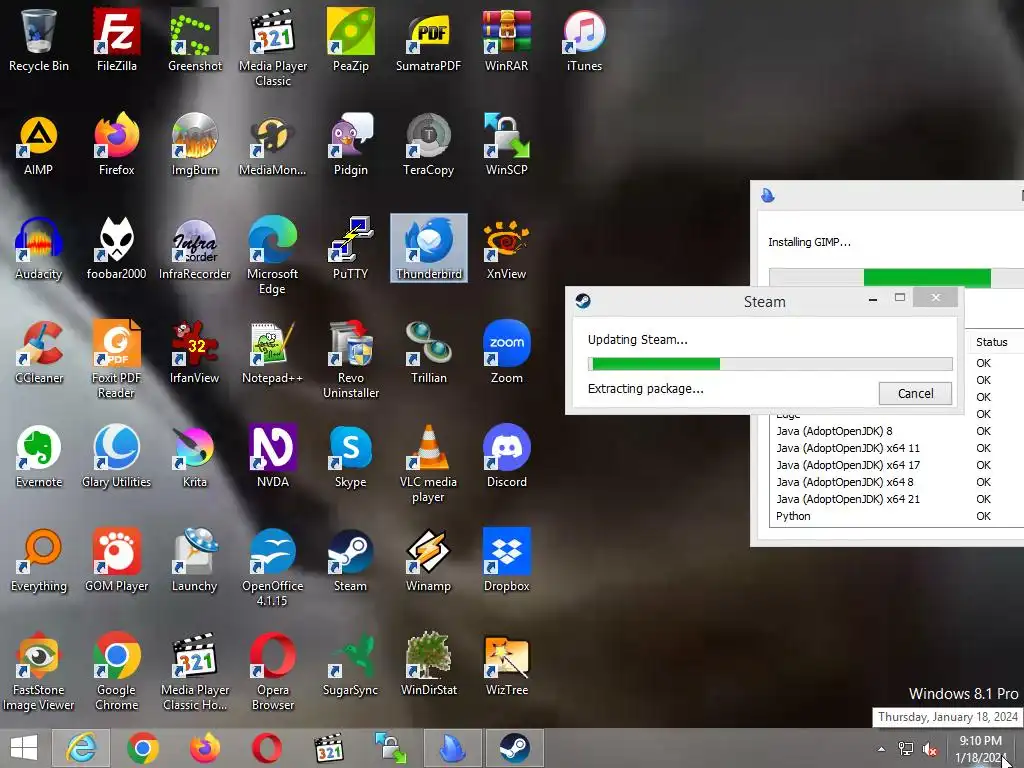Screen dimensions: 1024x768
Task: Click the OpenOffice 4.1.15 desktop icon
Action: coord(272,567)
